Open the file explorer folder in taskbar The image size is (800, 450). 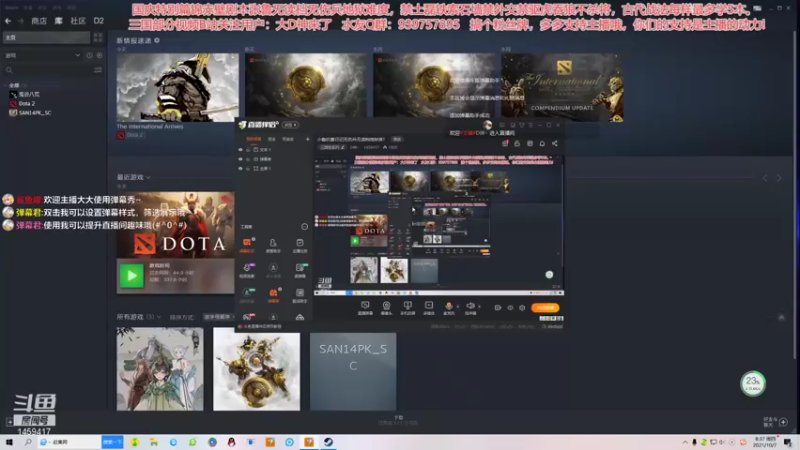tap(154, 442)
